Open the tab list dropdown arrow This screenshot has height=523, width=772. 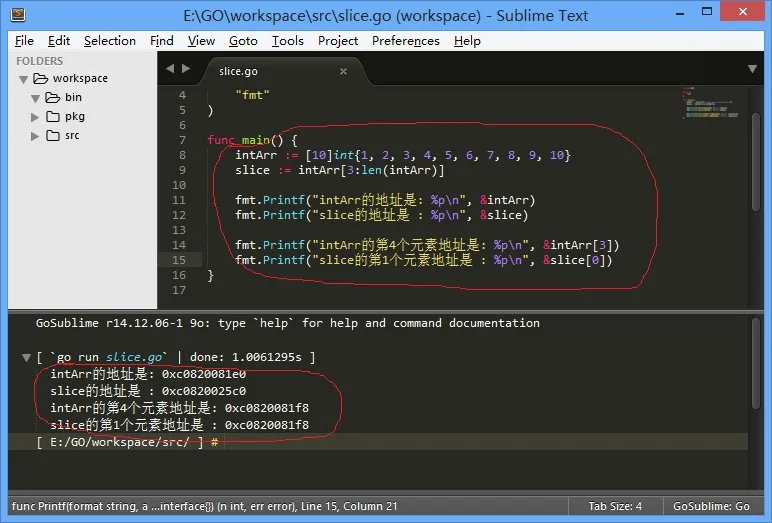752,68
